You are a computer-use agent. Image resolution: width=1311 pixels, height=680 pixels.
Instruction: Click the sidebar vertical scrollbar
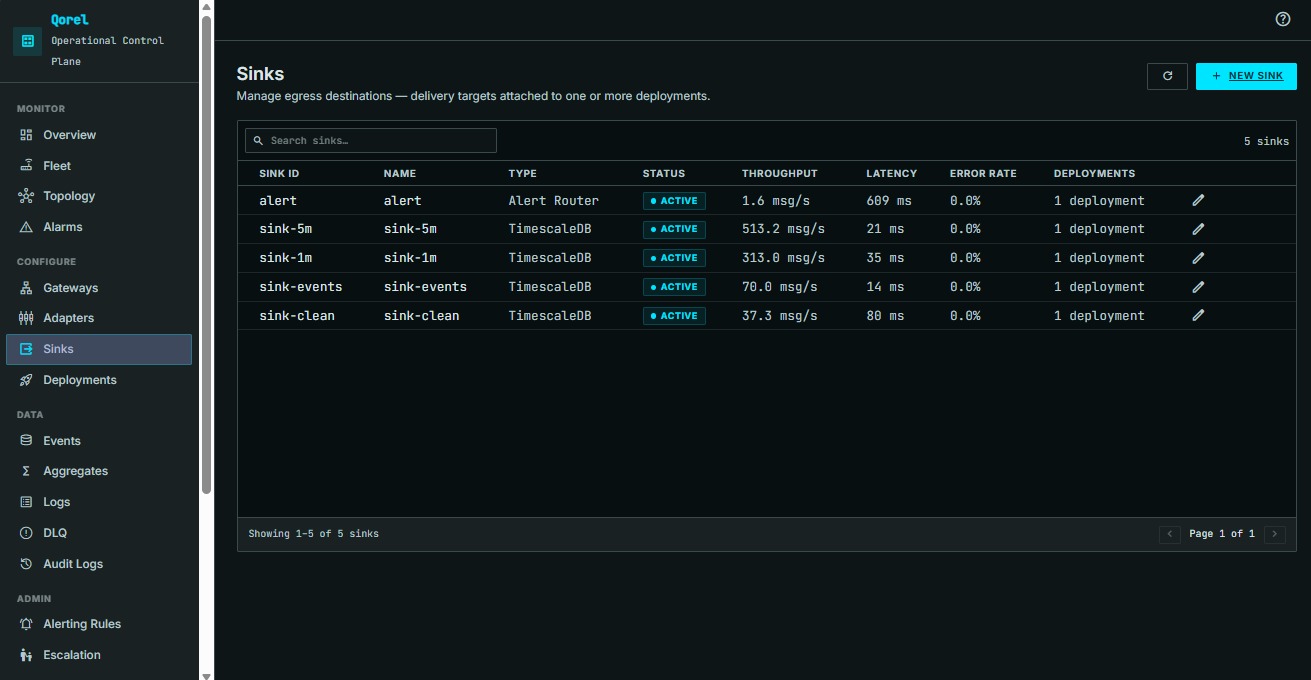point(207,255)
